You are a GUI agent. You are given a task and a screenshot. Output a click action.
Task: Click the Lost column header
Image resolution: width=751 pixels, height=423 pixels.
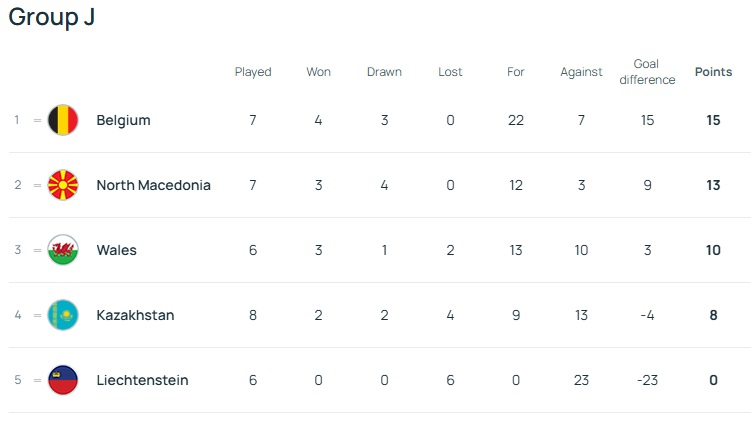[450, 72]
